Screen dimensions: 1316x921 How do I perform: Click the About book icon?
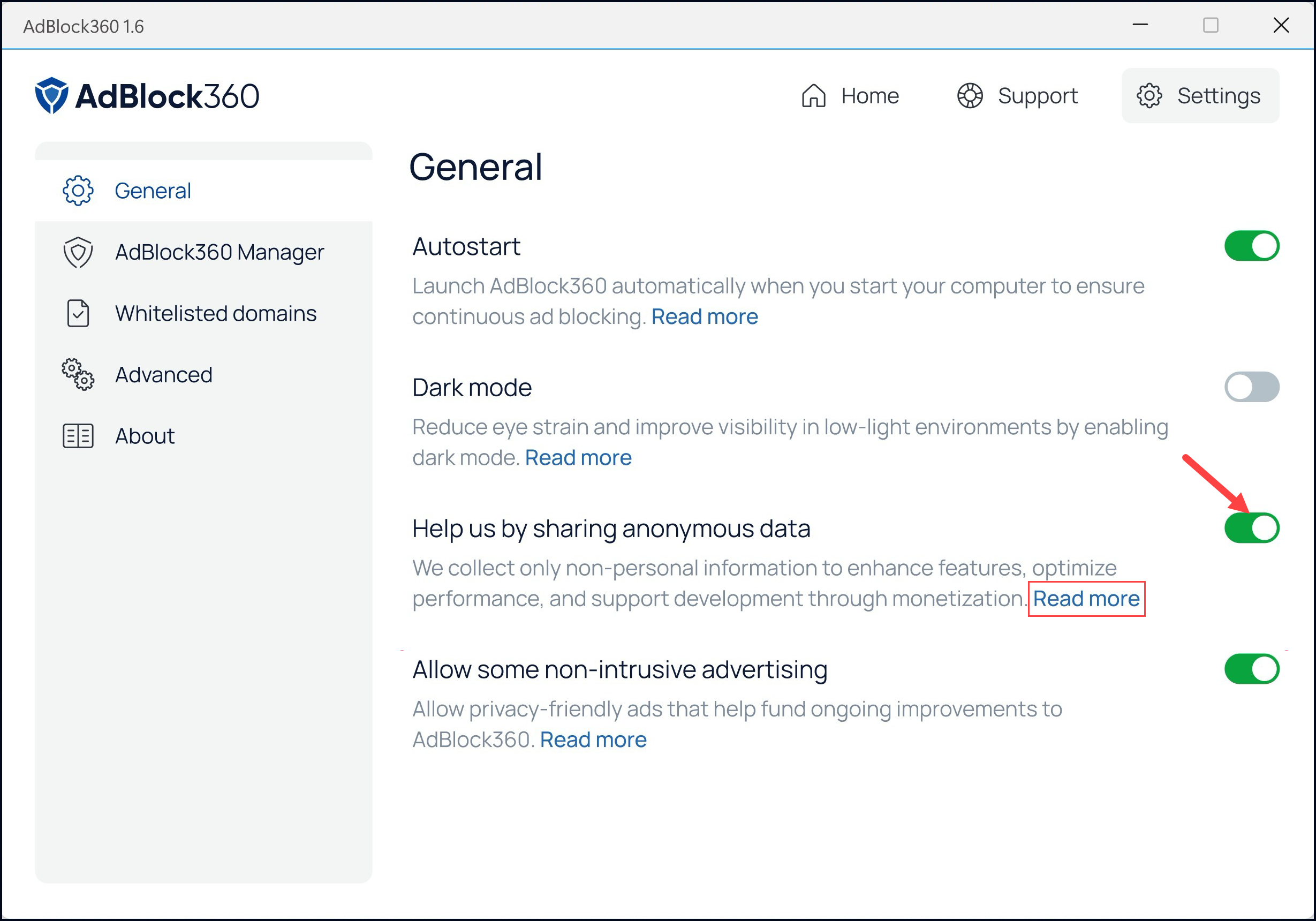click(x=78, y=436)
